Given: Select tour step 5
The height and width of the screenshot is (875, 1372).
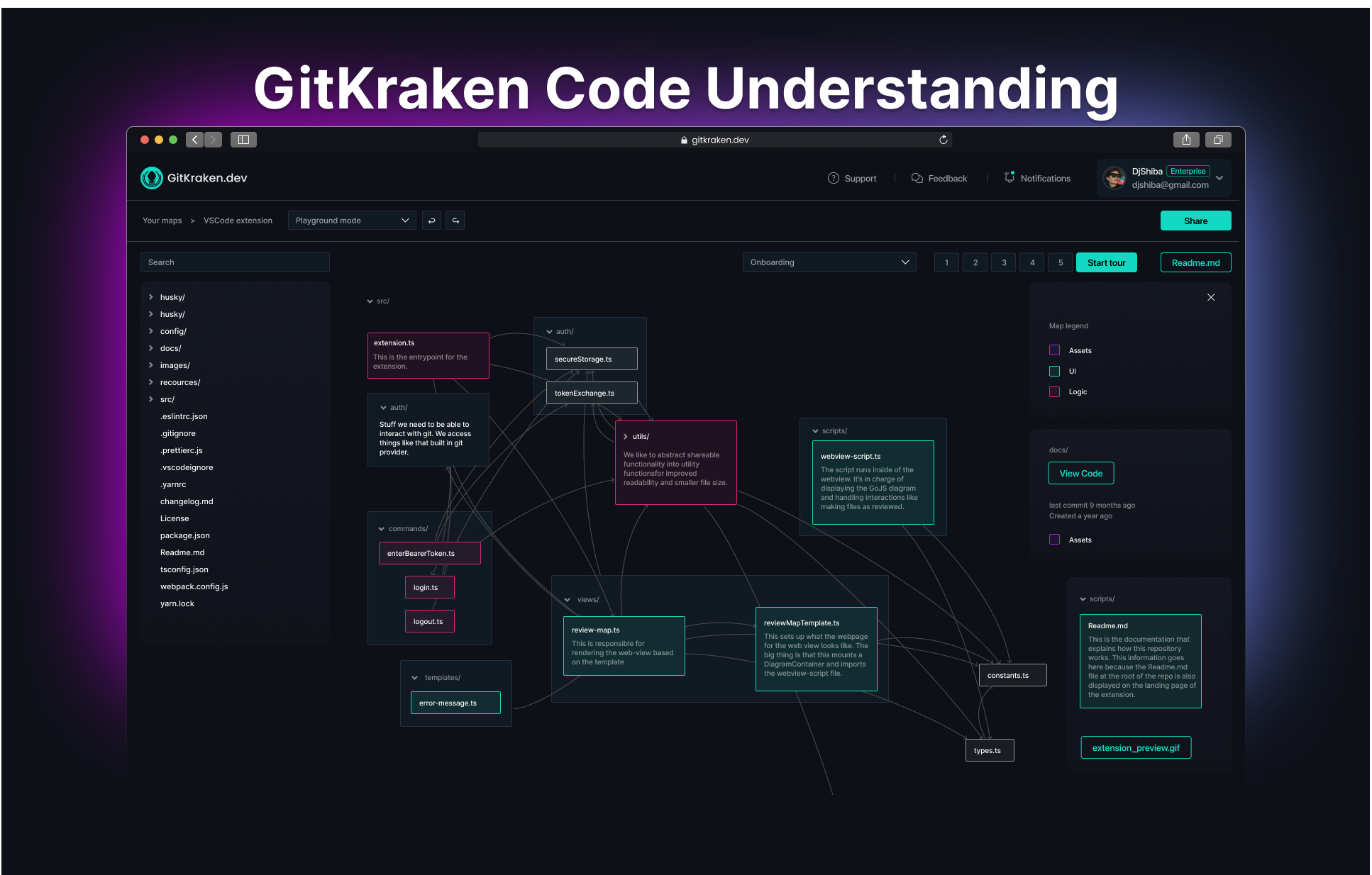Looking at the screenshot, I should coord(1061,262).
